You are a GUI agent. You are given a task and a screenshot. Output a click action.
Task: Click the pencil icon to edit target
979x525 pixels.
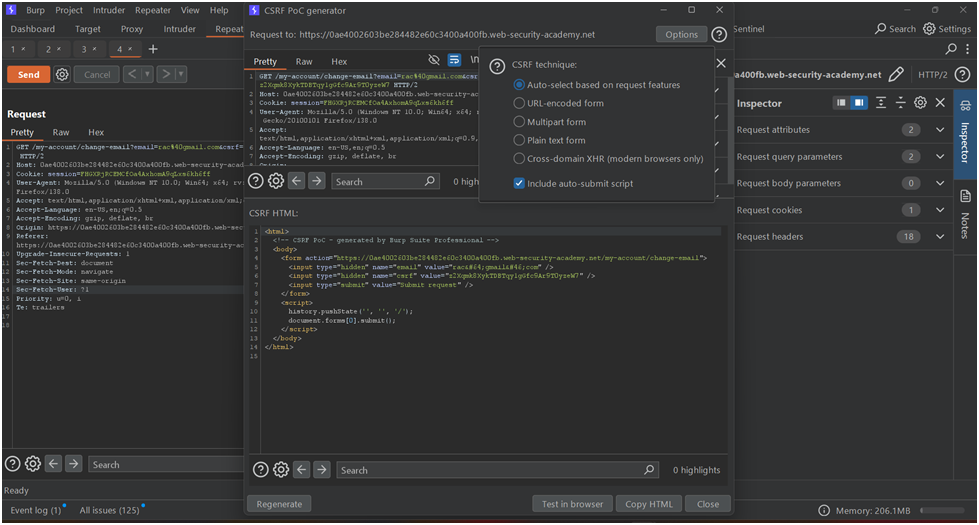click(x=896, y=74)
